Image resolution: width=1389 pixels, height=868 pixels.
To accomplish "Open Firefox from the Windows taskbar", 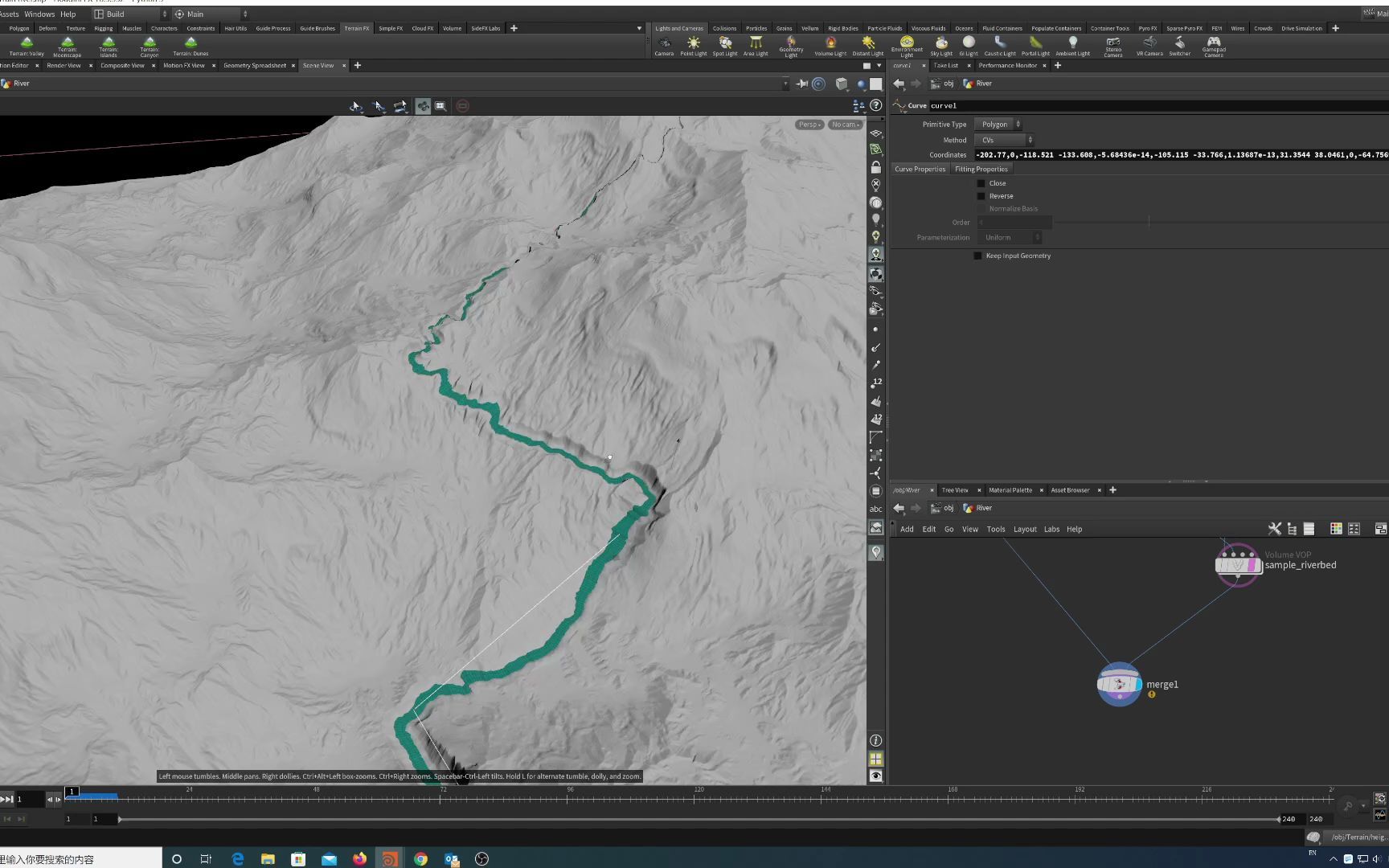I will (359, 858).
